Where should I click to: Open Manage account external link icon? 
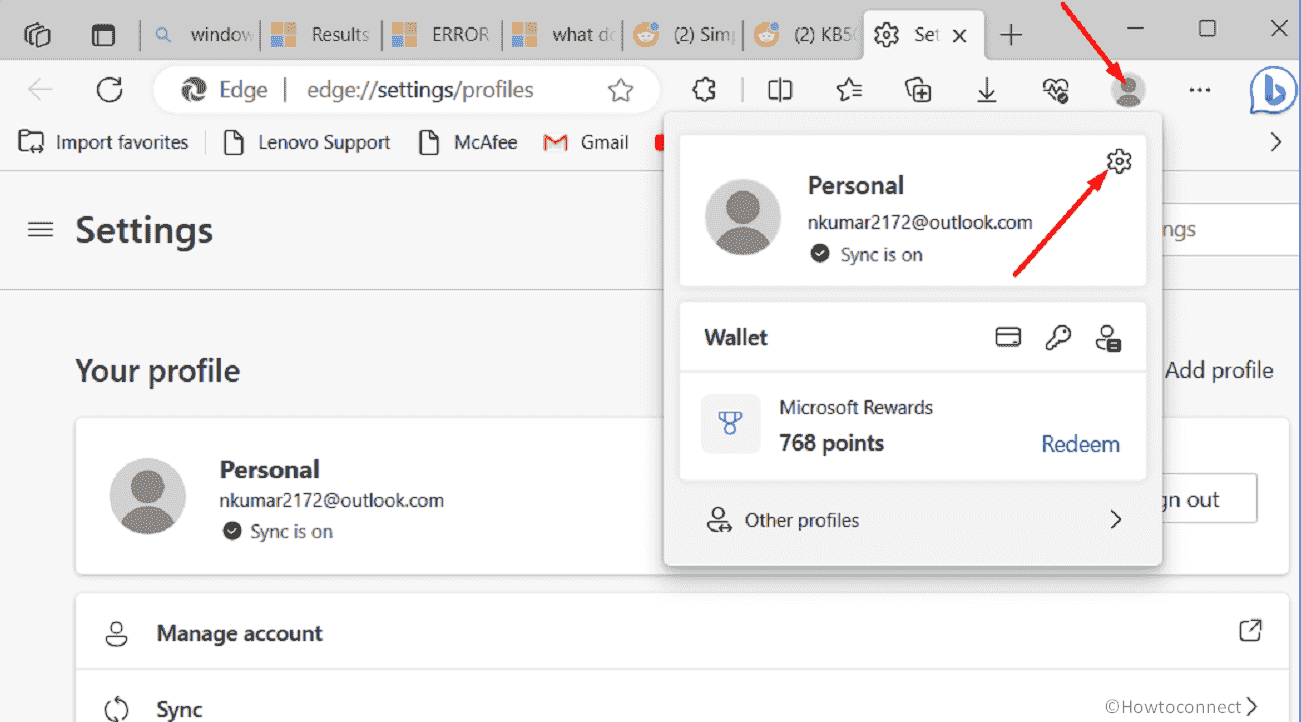(1250, 630)
